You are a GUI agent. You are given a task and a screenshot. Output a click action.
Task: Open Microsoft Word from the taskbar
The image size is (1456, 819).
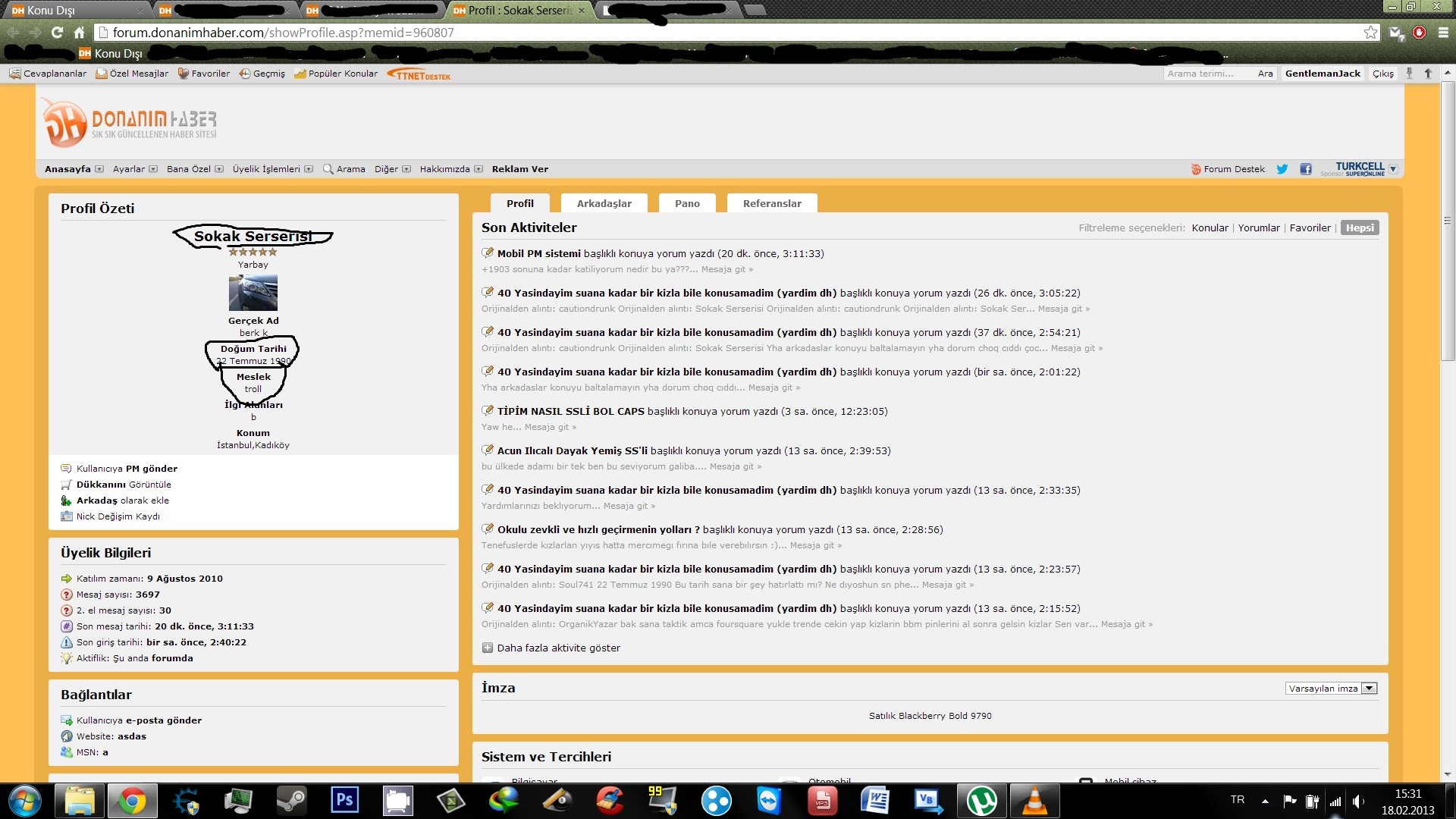(x=875, y=801)
